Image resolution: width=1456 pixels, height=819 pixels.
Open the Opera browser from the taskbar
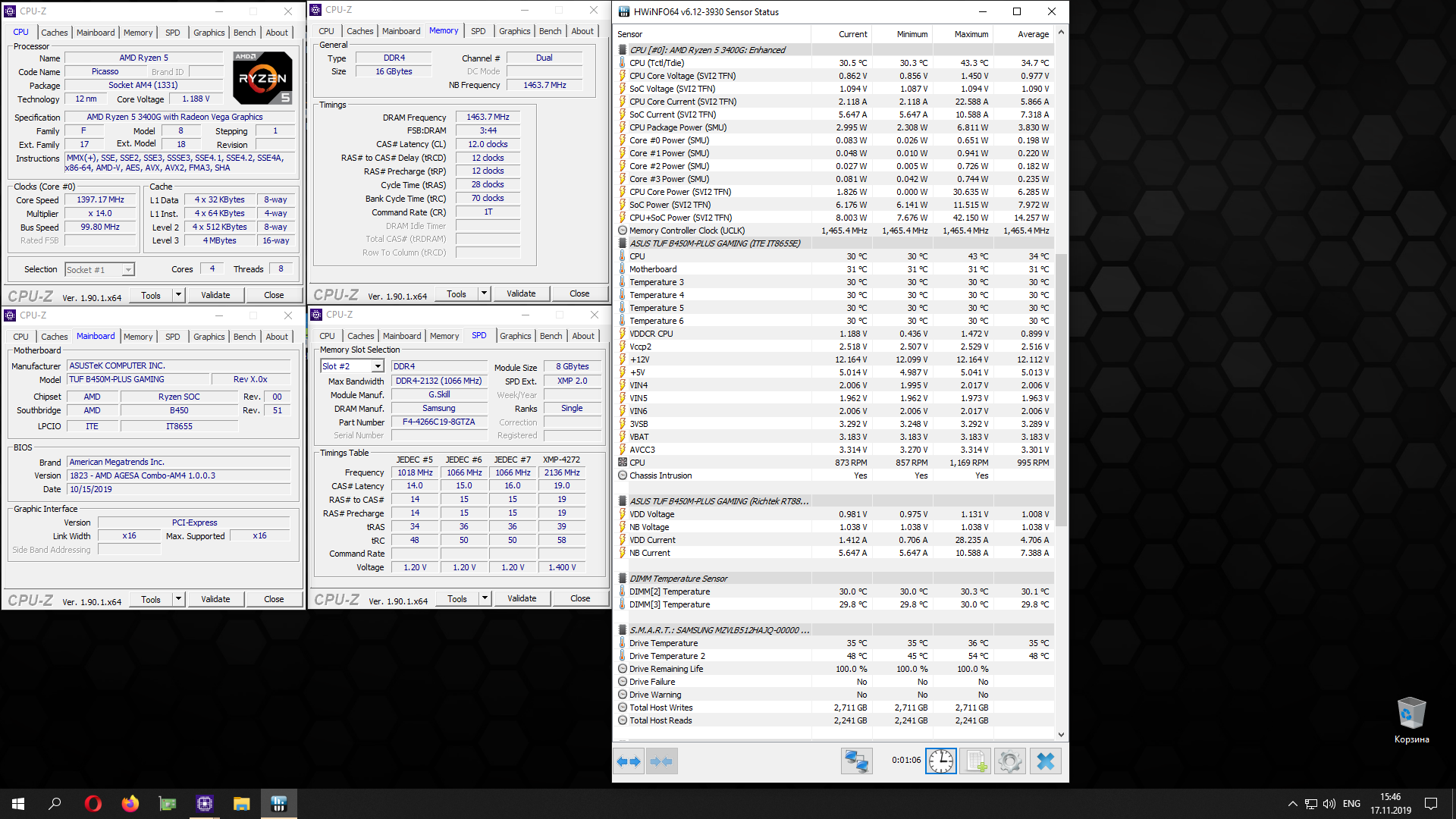[x=93, y=804]
